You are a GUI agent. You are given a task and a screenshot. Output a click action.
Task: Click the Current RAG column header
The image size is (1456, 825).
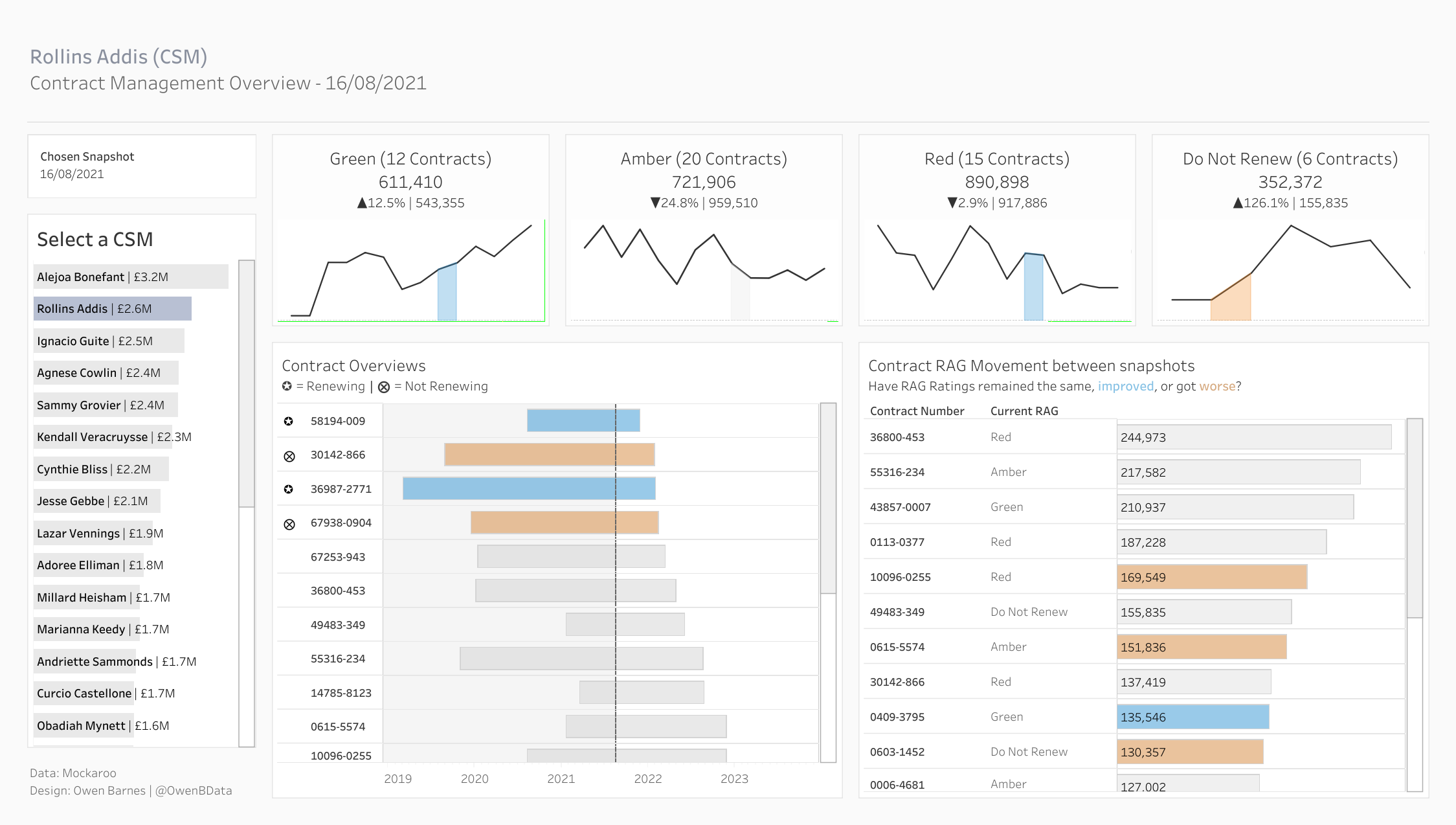(x=1024, y=411)
